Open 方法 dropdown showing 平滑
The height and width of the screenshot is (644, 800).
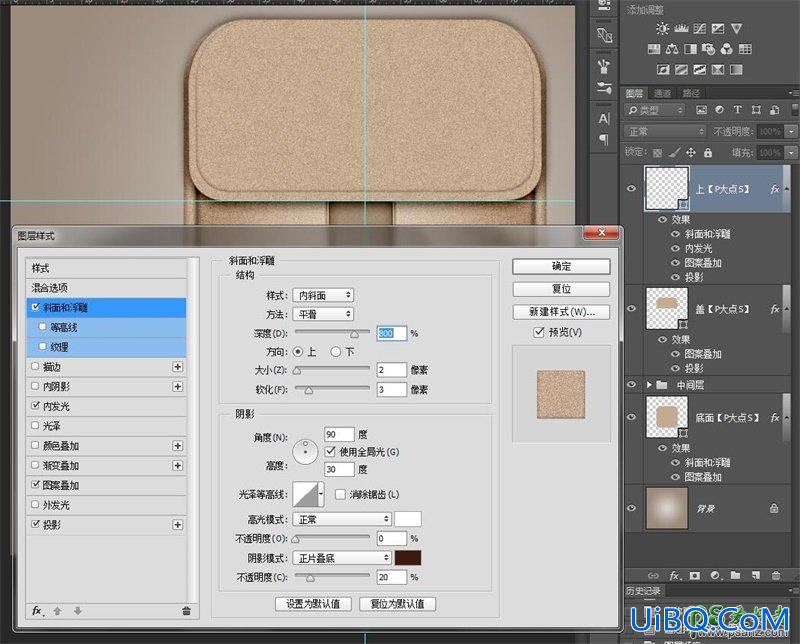[x=323, y=314]
